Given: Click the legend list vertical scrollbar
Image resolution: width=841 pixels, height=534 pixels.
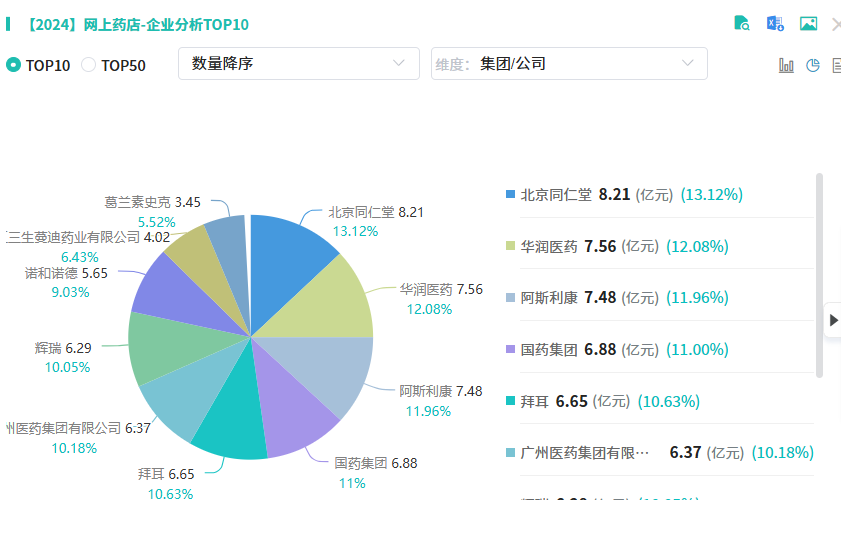Looking at the screenshot, I should click(x=820, y=275).
